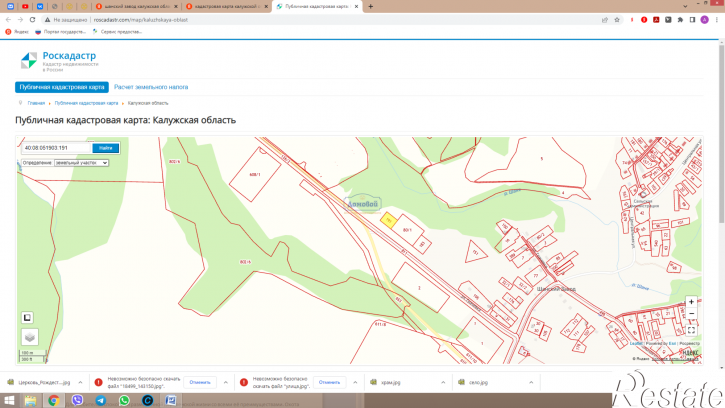
Task: Launch WhatsApp from the taskbar
Action: [x=124, y=400]
